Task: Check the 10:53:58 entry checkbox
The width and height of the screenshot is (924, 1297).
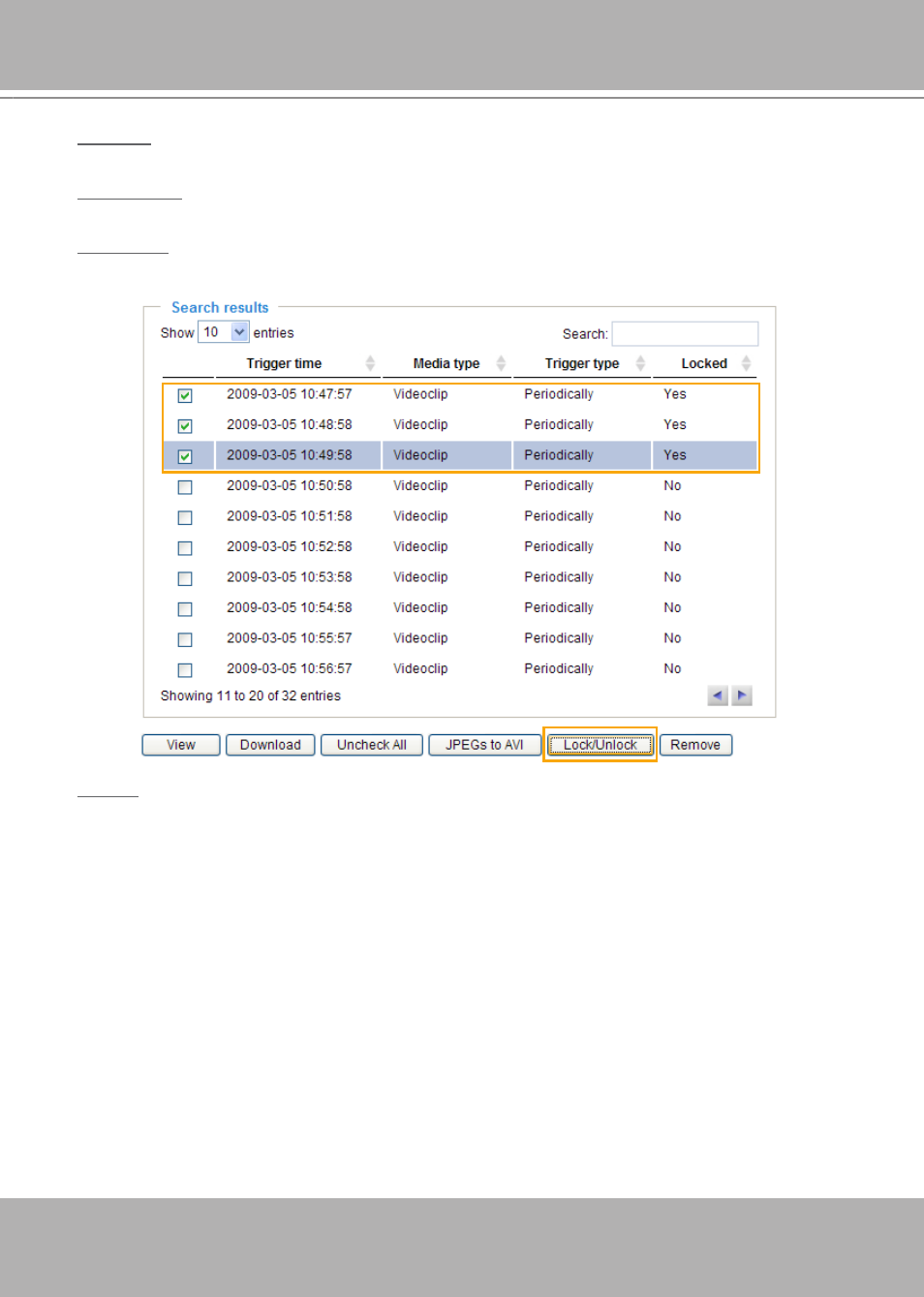Action: tap(185, 578)
